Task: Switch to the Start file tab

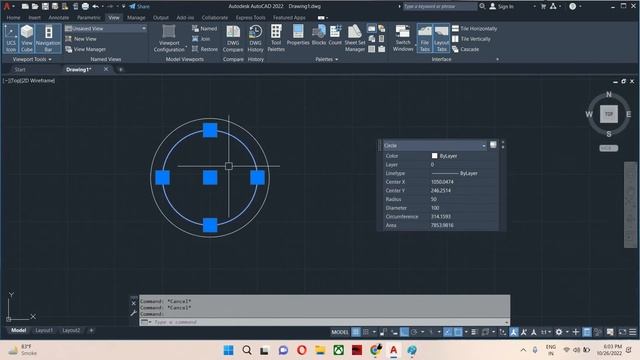Action: pos(20,69)
